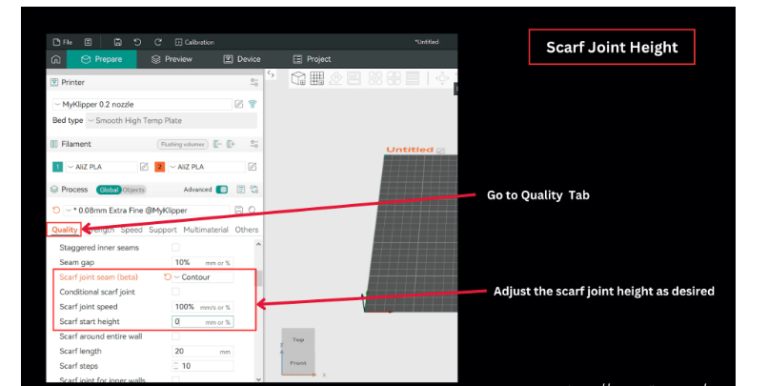Edit the Untitled plate name icon

(x=441, y=150)
